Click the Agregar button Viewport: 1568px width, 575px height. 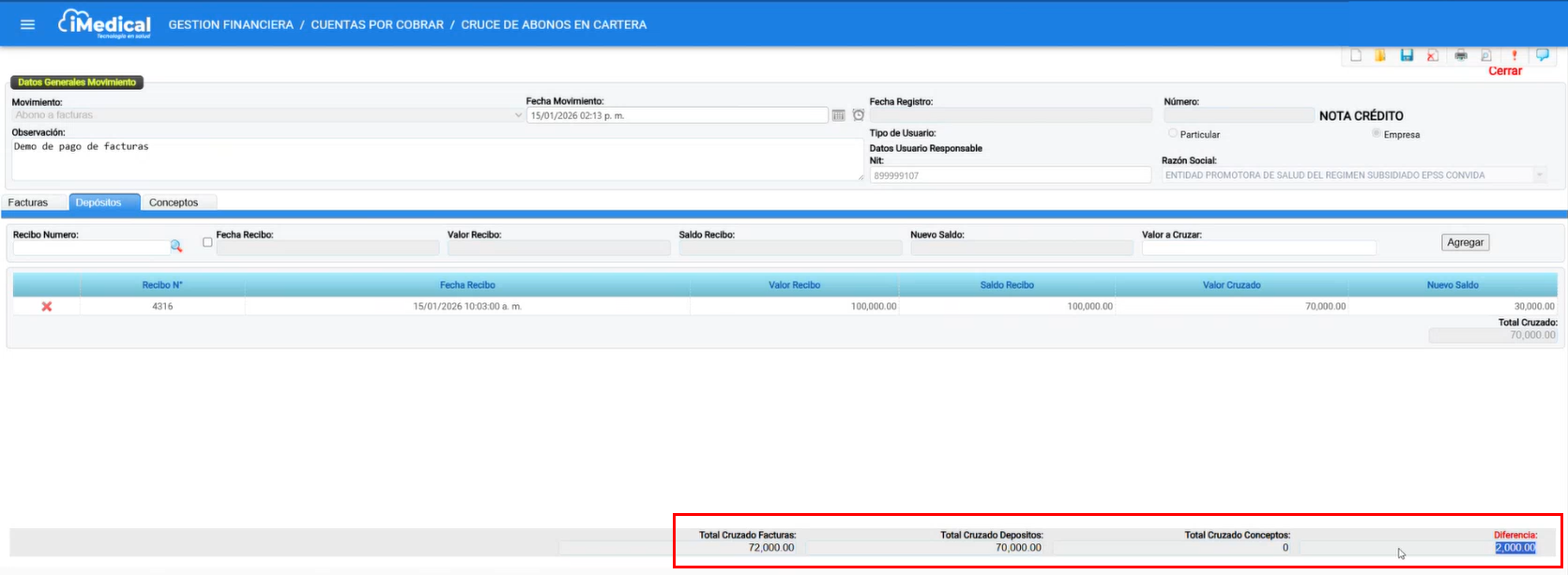[1466, 242]
